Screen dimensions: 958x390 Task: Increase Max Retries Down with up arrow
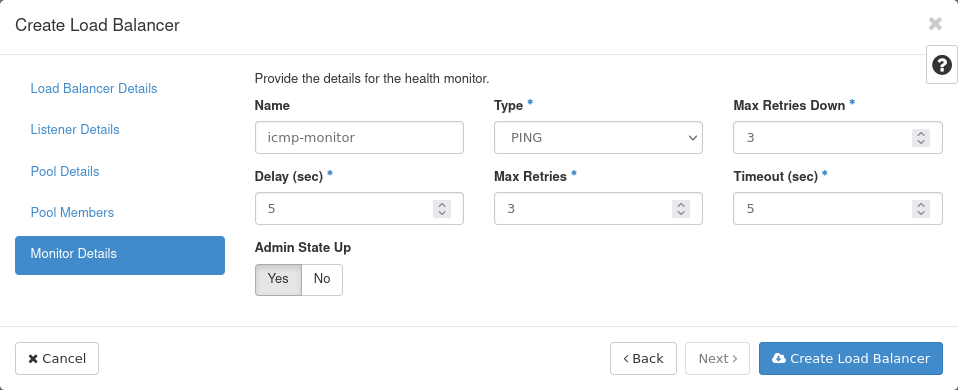920,134
